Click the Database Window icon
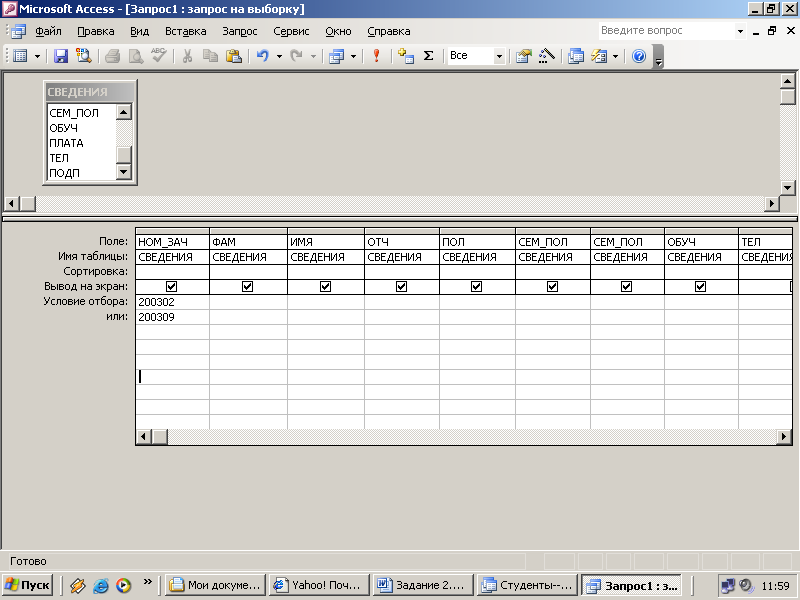The width and height of the screenshot is (800, 600). tap(576, 56)
